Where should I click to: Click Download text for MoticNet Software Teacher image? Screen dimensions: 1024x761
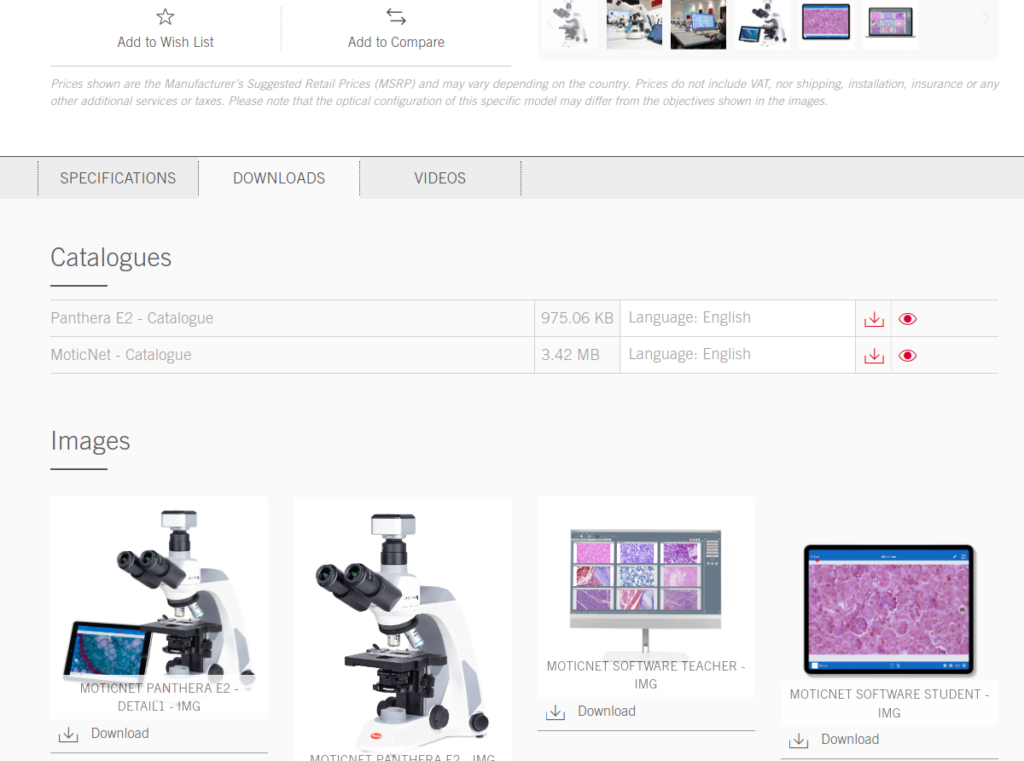click(606, 711)
